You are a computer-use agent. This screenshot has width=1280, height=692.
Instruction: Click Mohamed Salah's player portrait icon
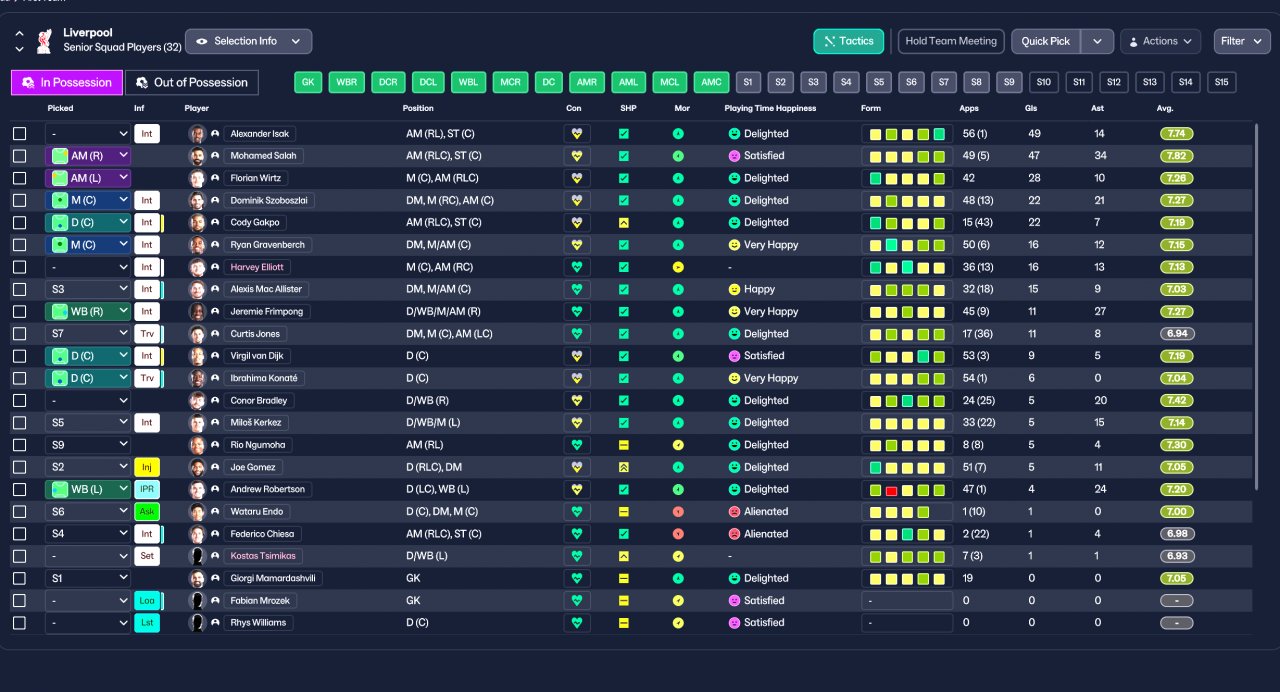click(x=197, y=156)
